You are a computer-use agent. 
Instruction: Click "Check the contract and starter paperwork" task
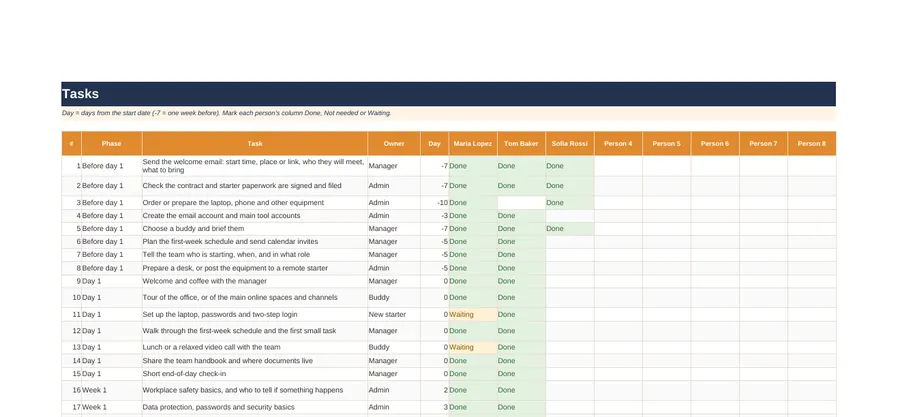point(255,186)
